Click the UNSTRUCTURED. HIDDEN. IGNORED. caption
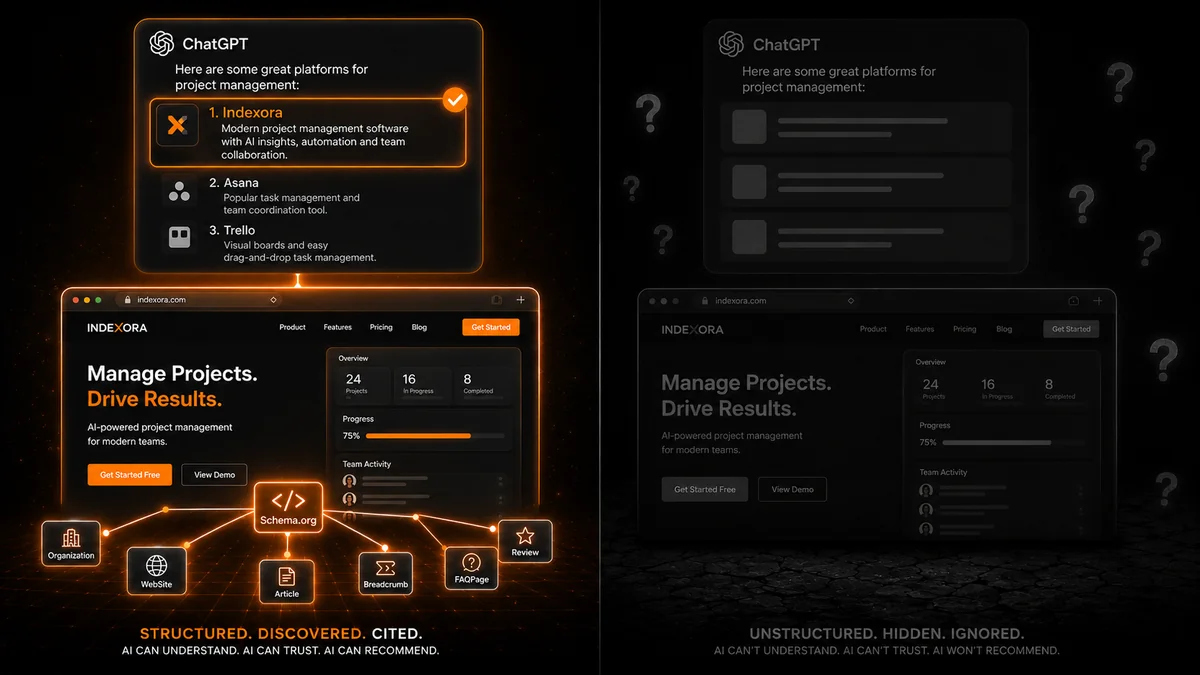This screenshot has width=1200, height=675. [887, 634]
